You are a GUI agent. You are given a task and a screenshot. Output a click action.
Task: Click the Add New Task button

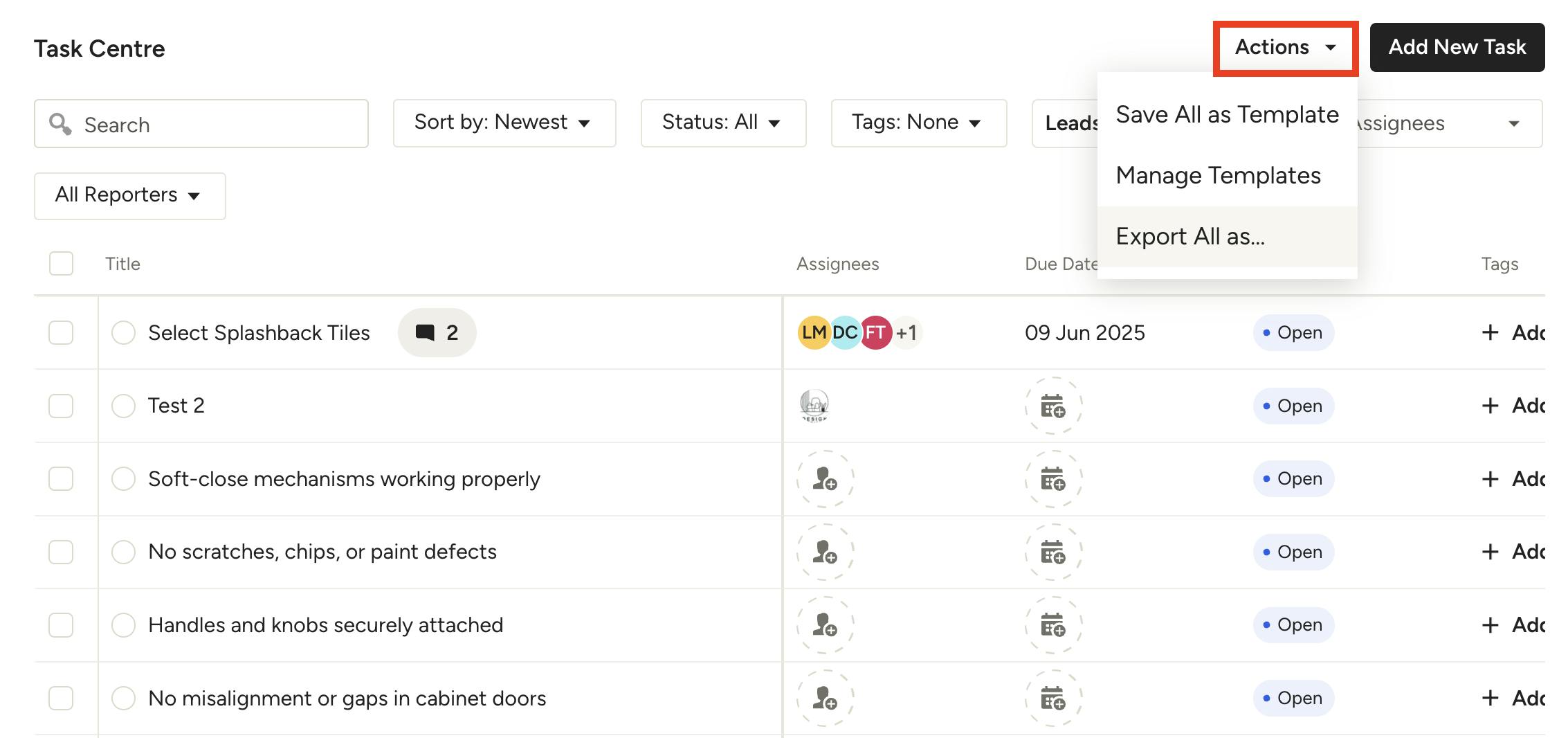[1457, 47]
